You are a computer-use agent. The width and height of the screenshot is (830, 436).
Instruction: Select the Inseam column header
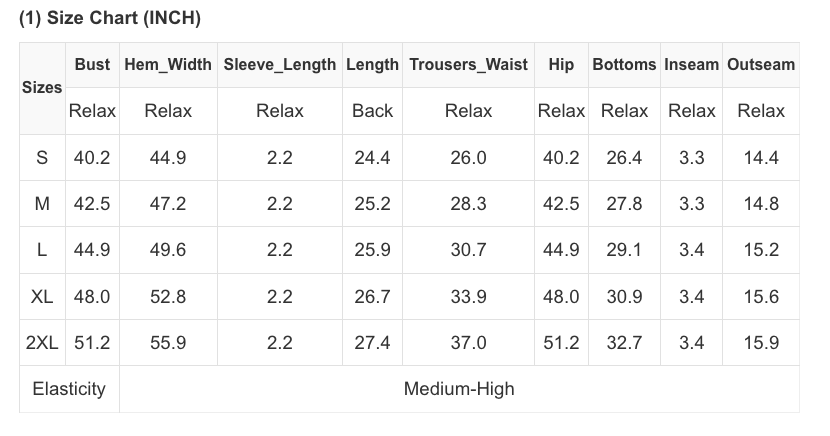(692, 65)
